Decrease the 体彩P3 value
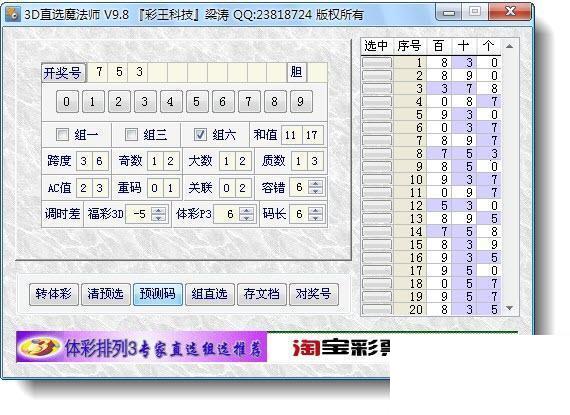The height and width of the screenshot is (415, 570). pos(247,218)
